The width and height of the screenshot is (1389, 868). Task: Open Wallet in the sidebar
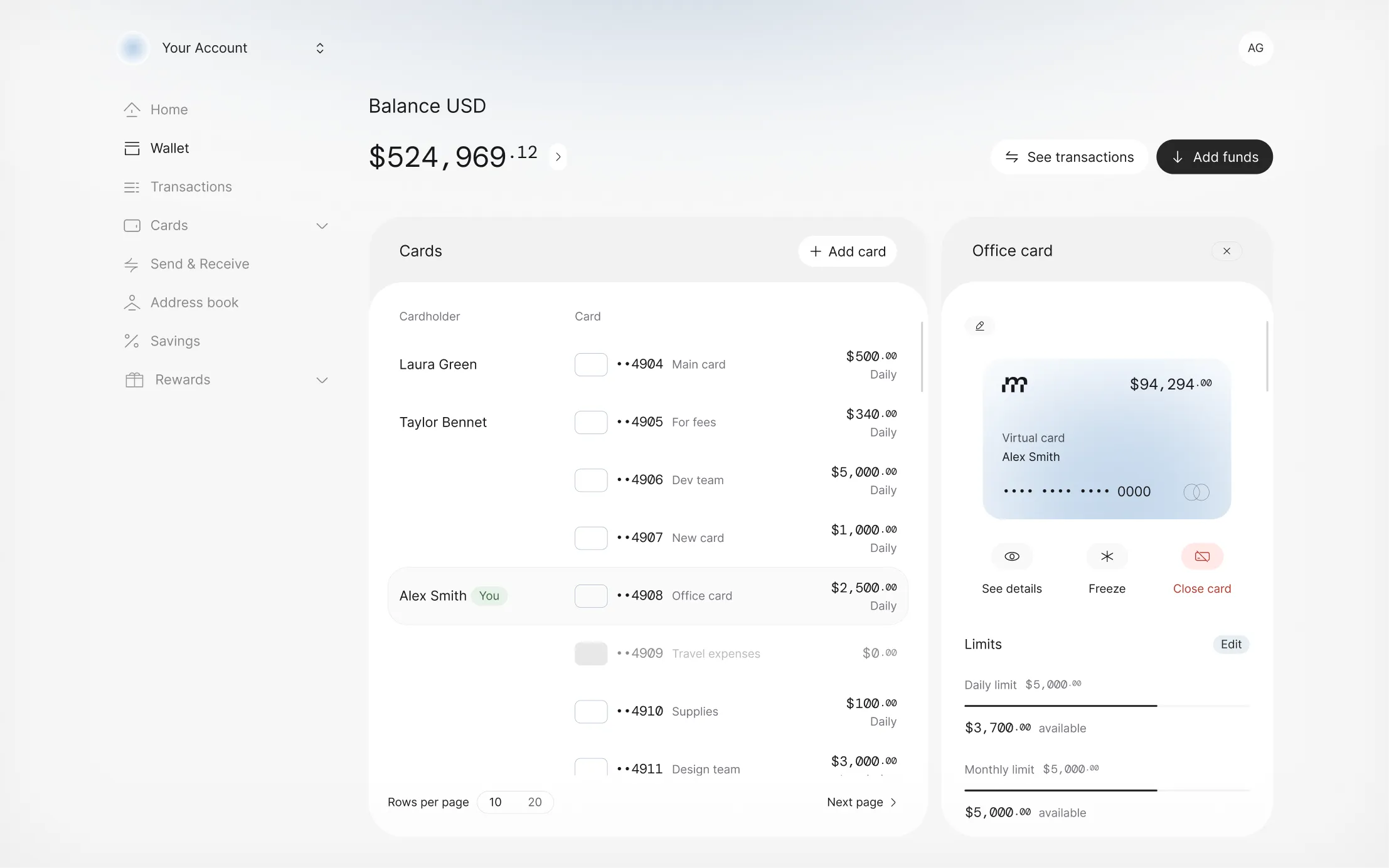coord(170,149)
